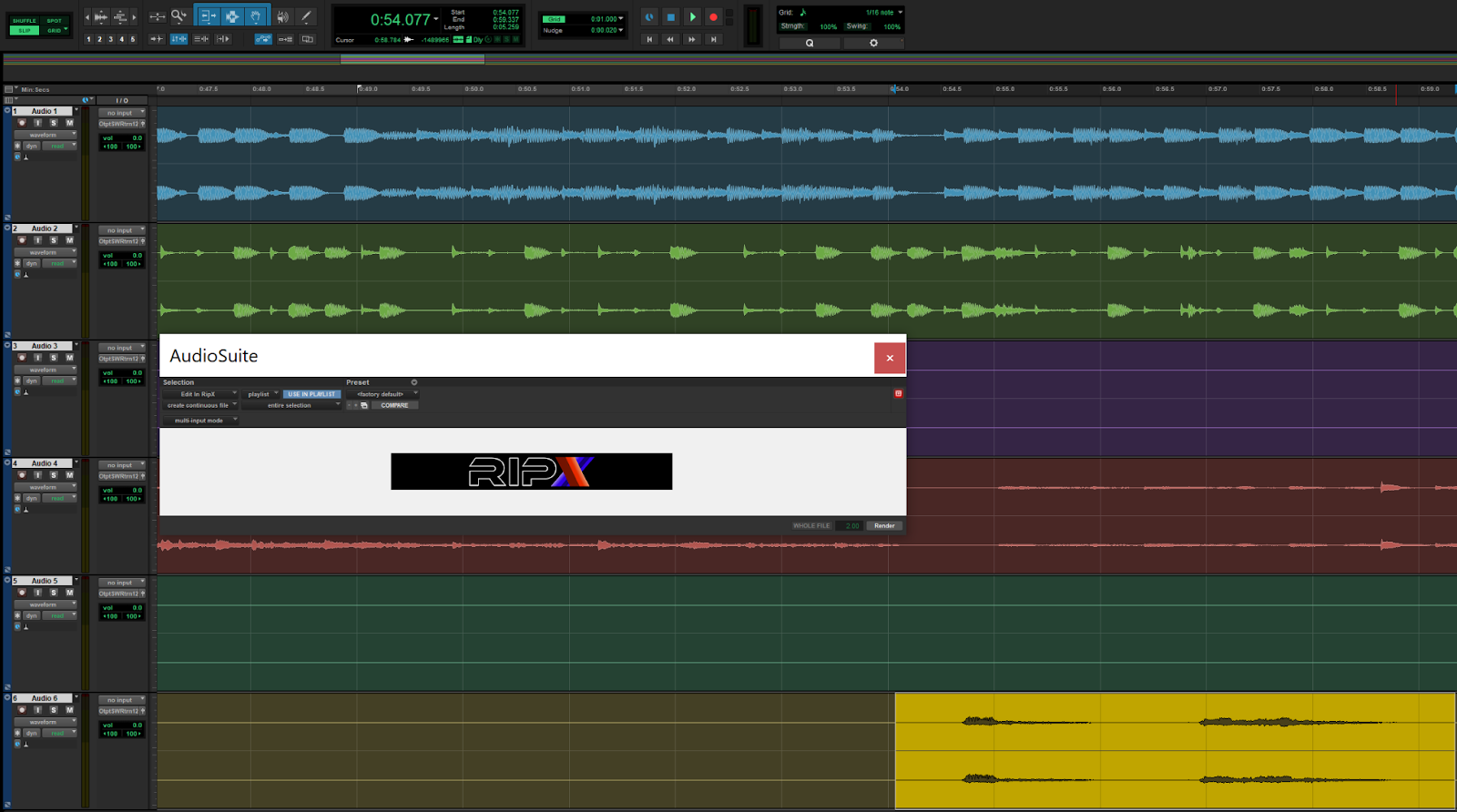
Task: Record-enable the Audio 1 track
Action: point(22,123)
